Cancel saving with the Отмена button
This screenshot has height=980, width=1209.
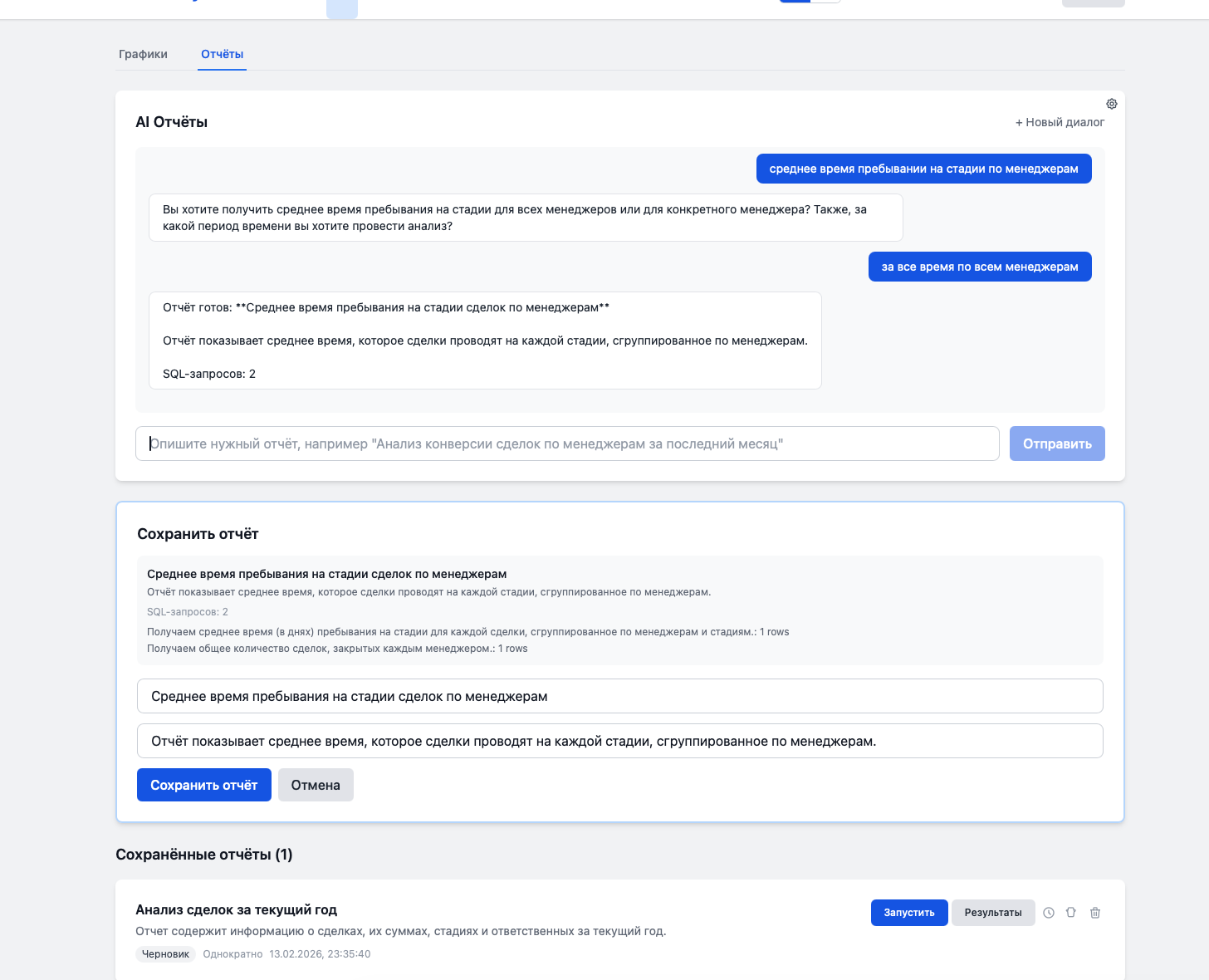point(316,784)
